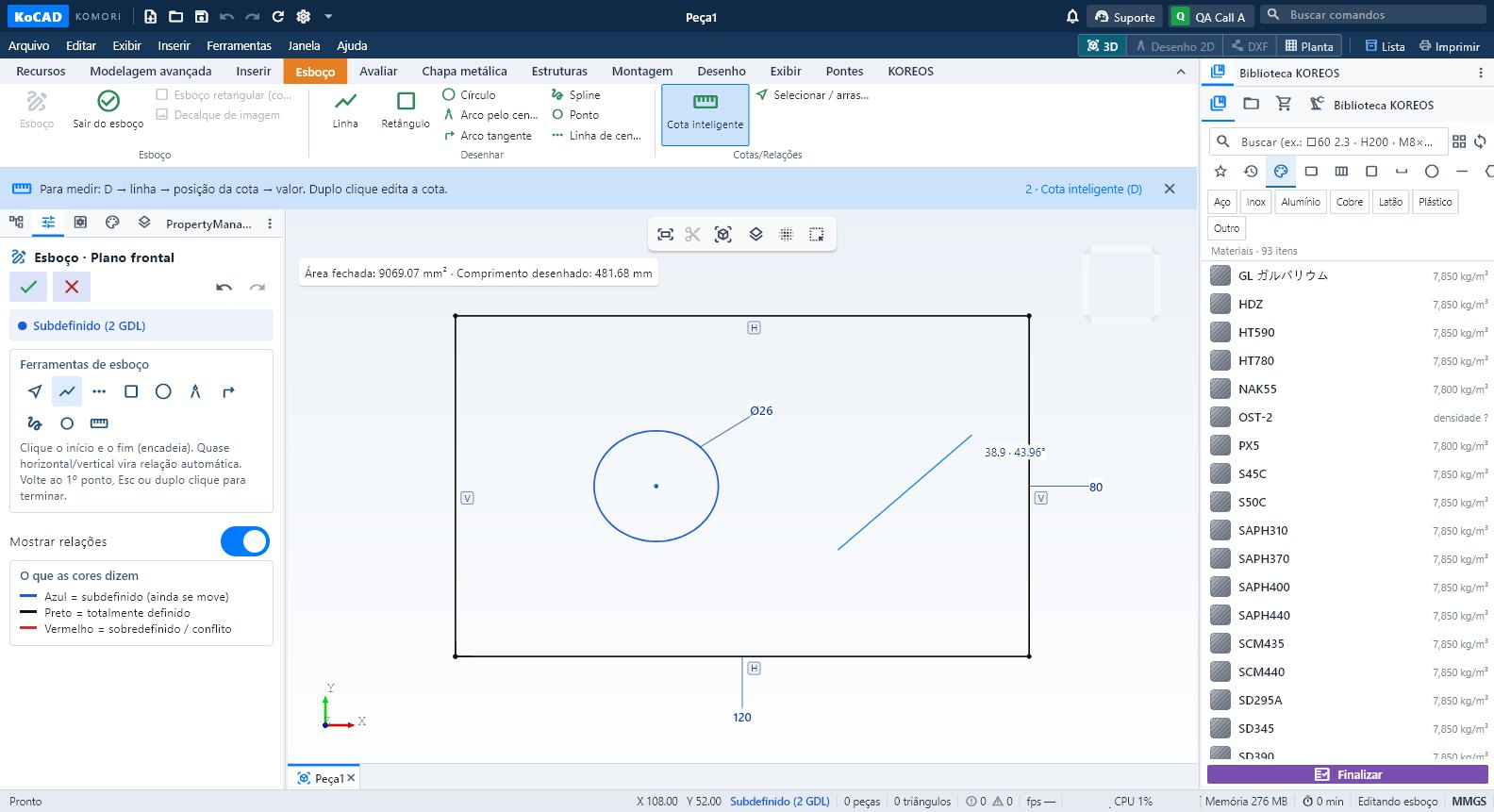Toggle Mostrar relações switch
Viewport: 1494px width, 812px height.
coord(245,541)
